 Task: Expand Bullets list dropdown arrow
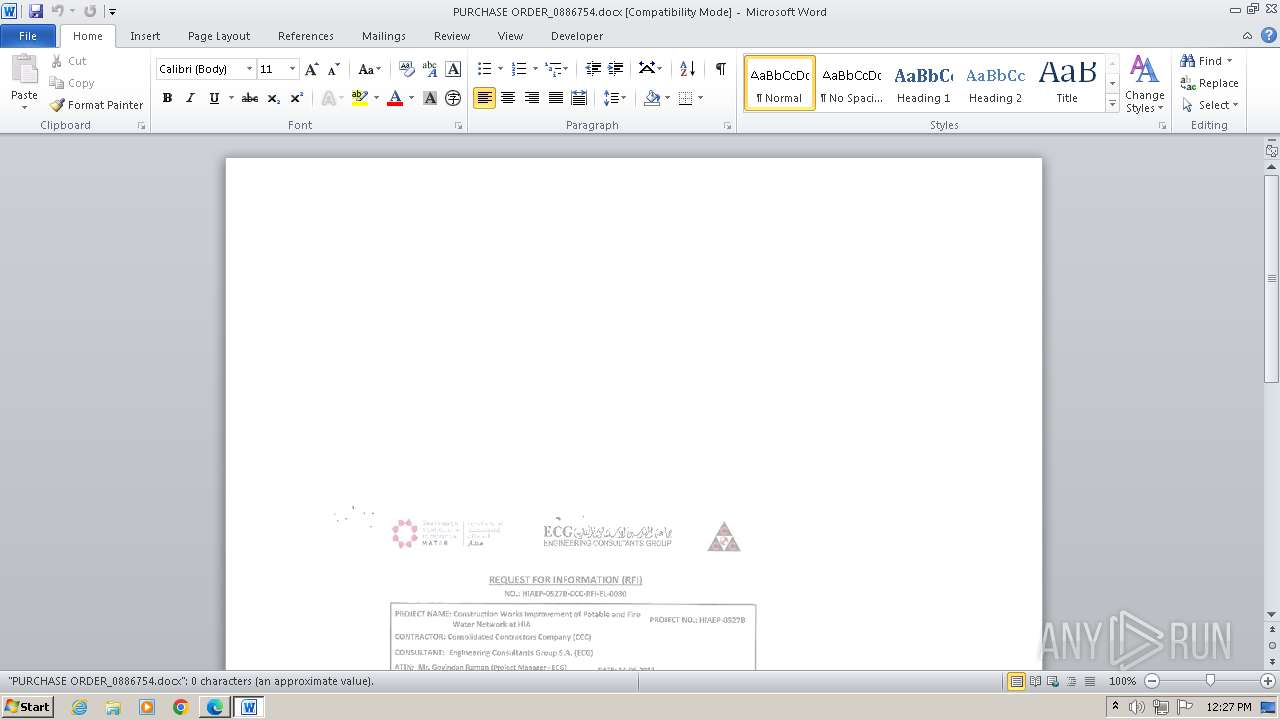pyautogui.click(x=500, y=69)
